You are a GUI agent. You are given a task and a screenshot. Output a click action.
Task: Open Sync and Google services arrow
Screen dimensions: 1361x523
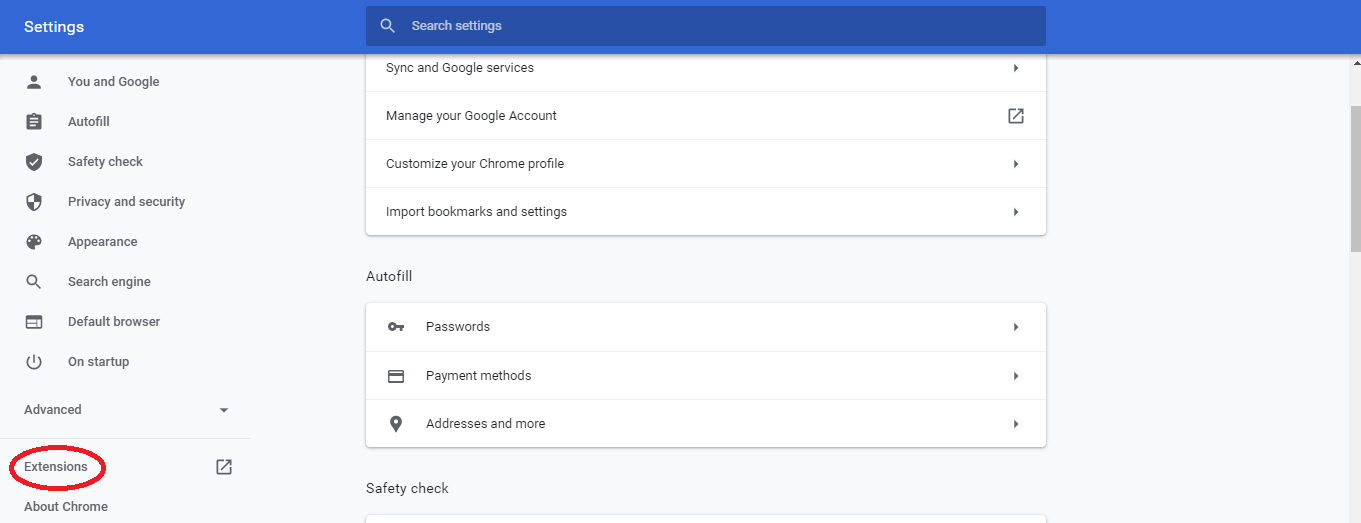[x=1016, y=68]
